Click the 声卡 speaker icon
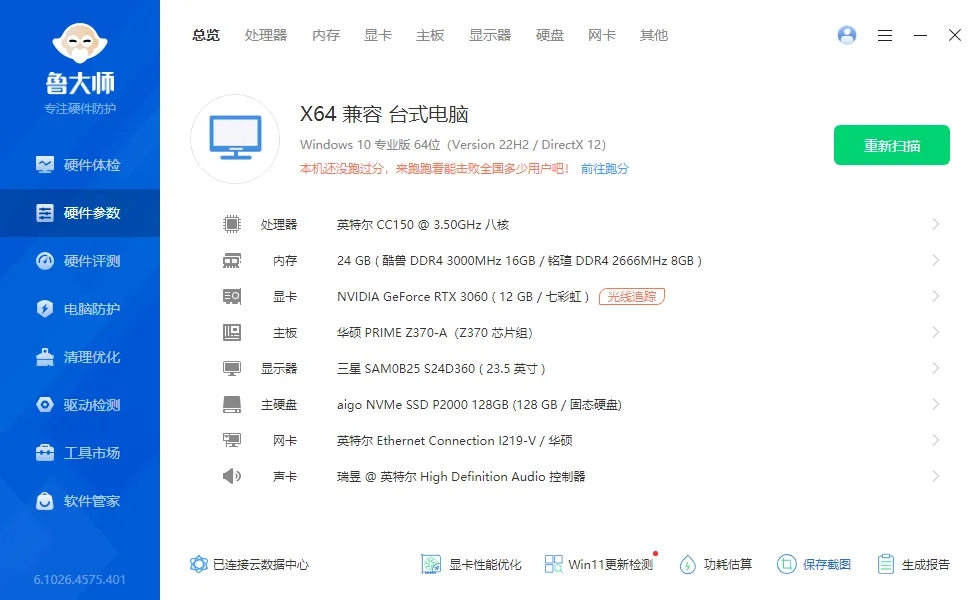 coord(232,476)
